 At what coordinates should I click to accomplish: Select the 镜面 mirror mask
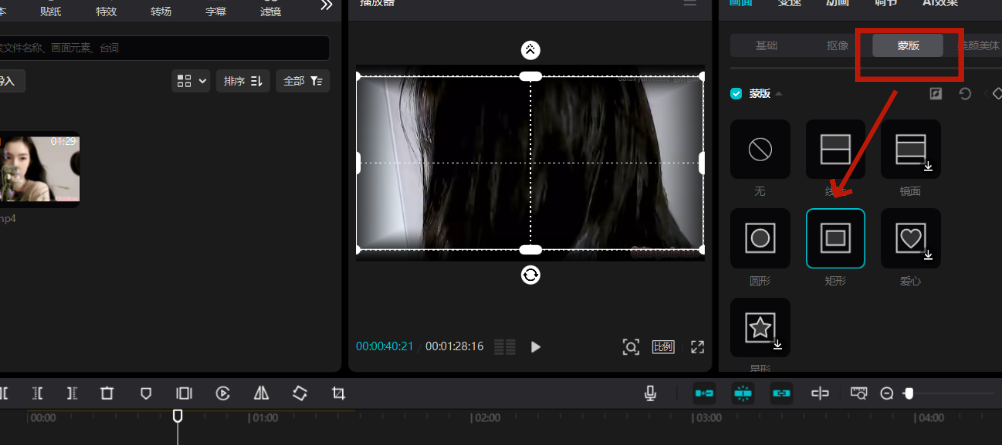pos(910,150)
